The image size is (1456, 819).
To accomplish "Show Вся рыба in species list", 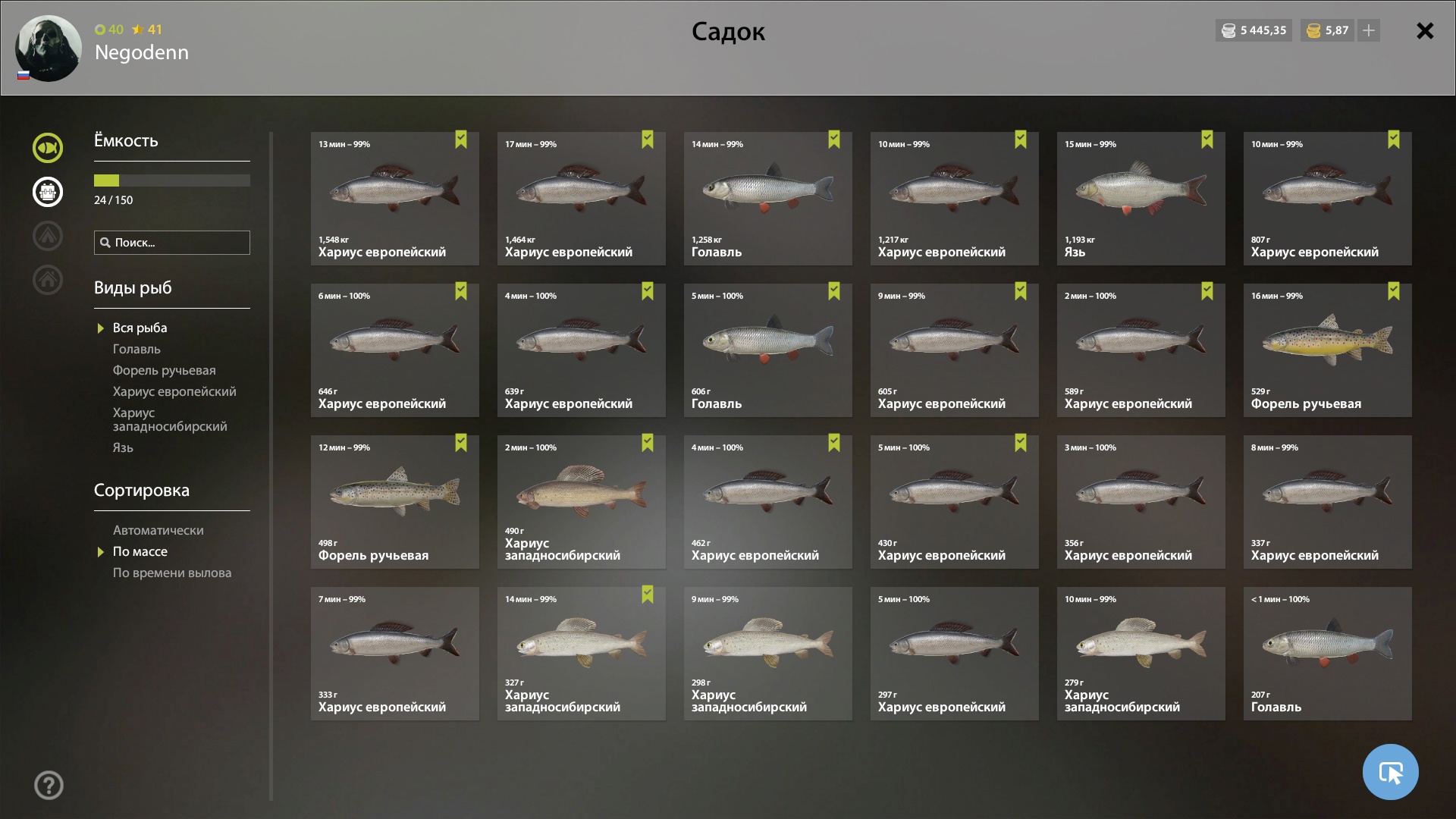I will click(x=140, y=328).
